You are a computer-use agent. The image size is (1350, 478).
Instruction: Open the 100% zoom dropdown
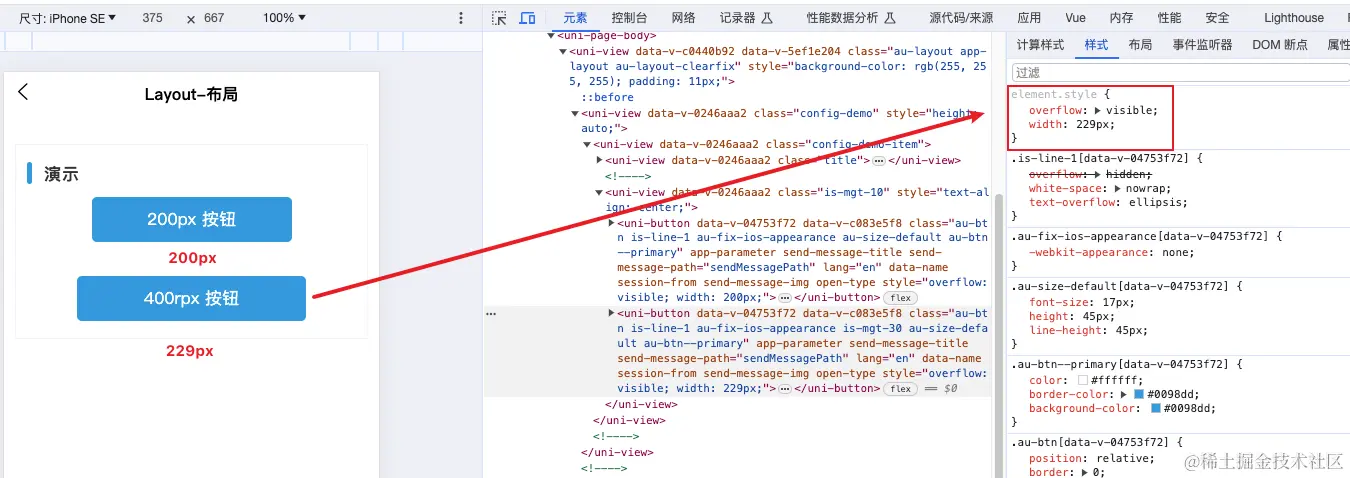[284, 18]
